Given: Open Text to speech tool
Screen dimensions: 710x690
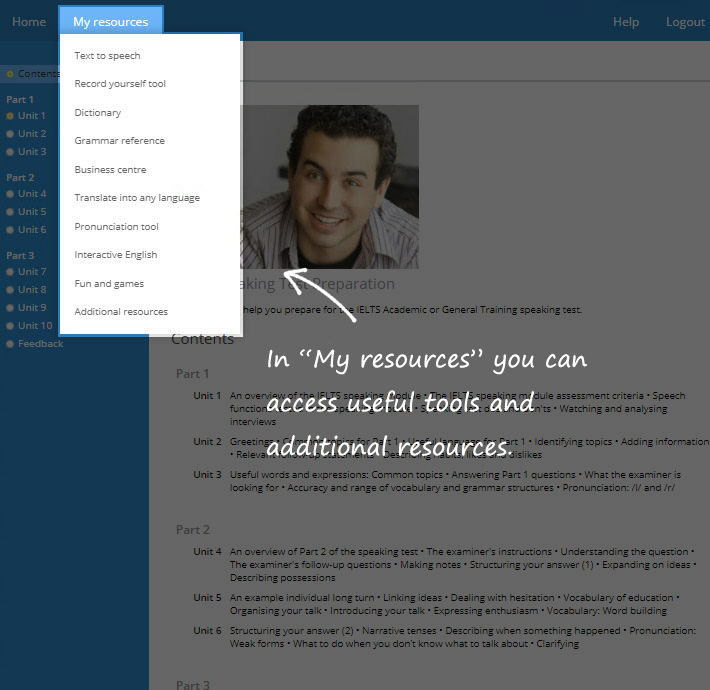Looking at the screenshot, I should [107, 56].
